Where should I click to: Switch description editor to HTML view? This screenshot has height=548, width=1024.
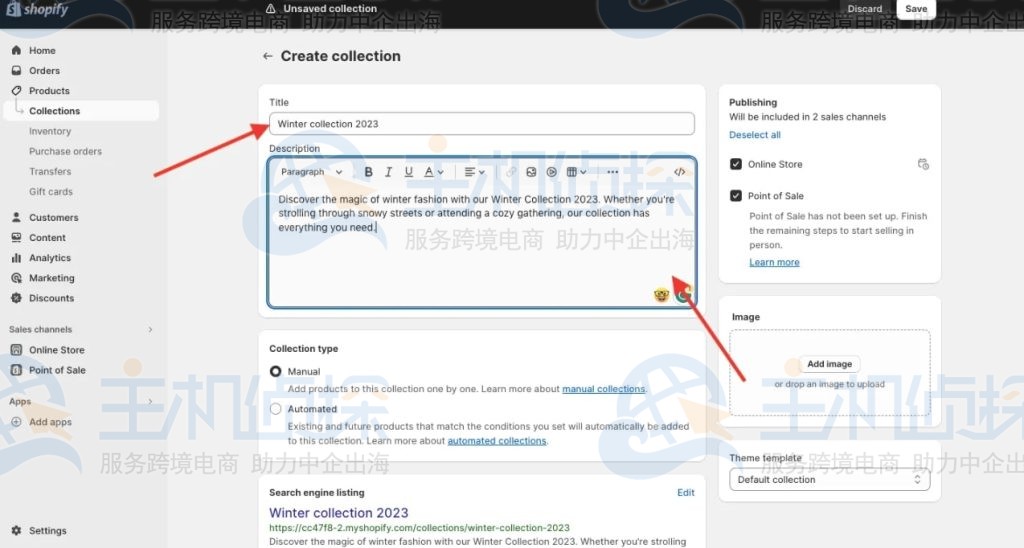[x=680, y=172]
